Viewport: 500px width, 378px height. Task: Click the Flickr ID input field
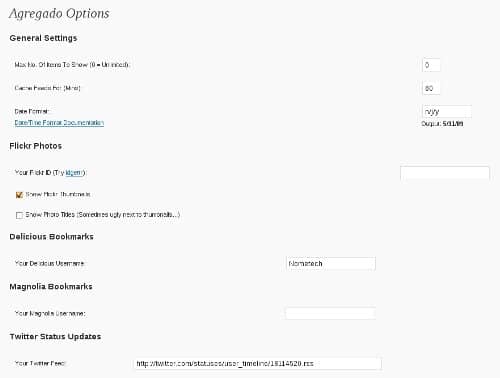coord(445,173)
